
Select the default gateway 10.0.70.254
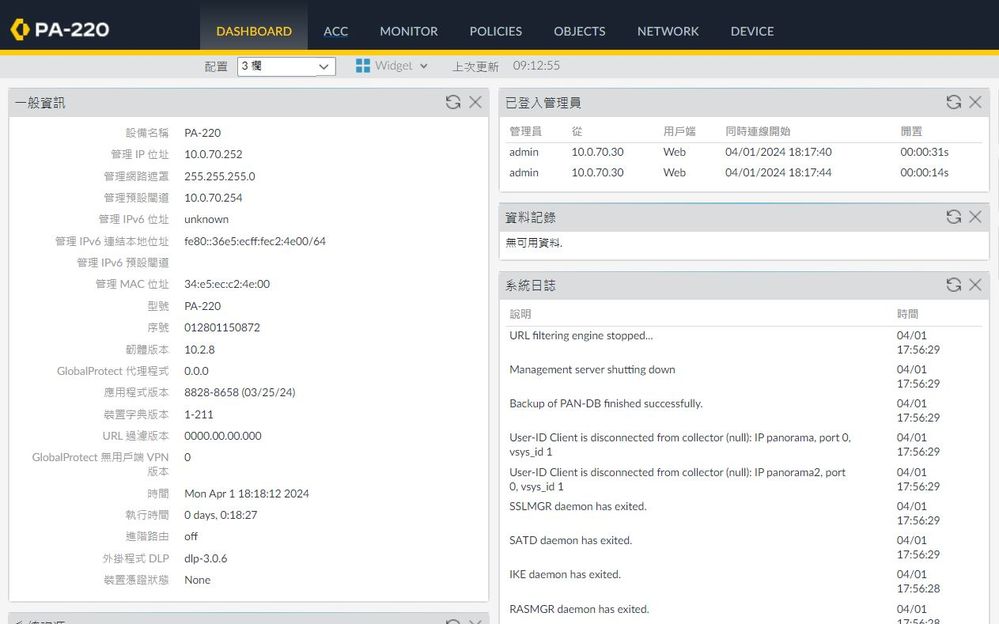point(213,198)
